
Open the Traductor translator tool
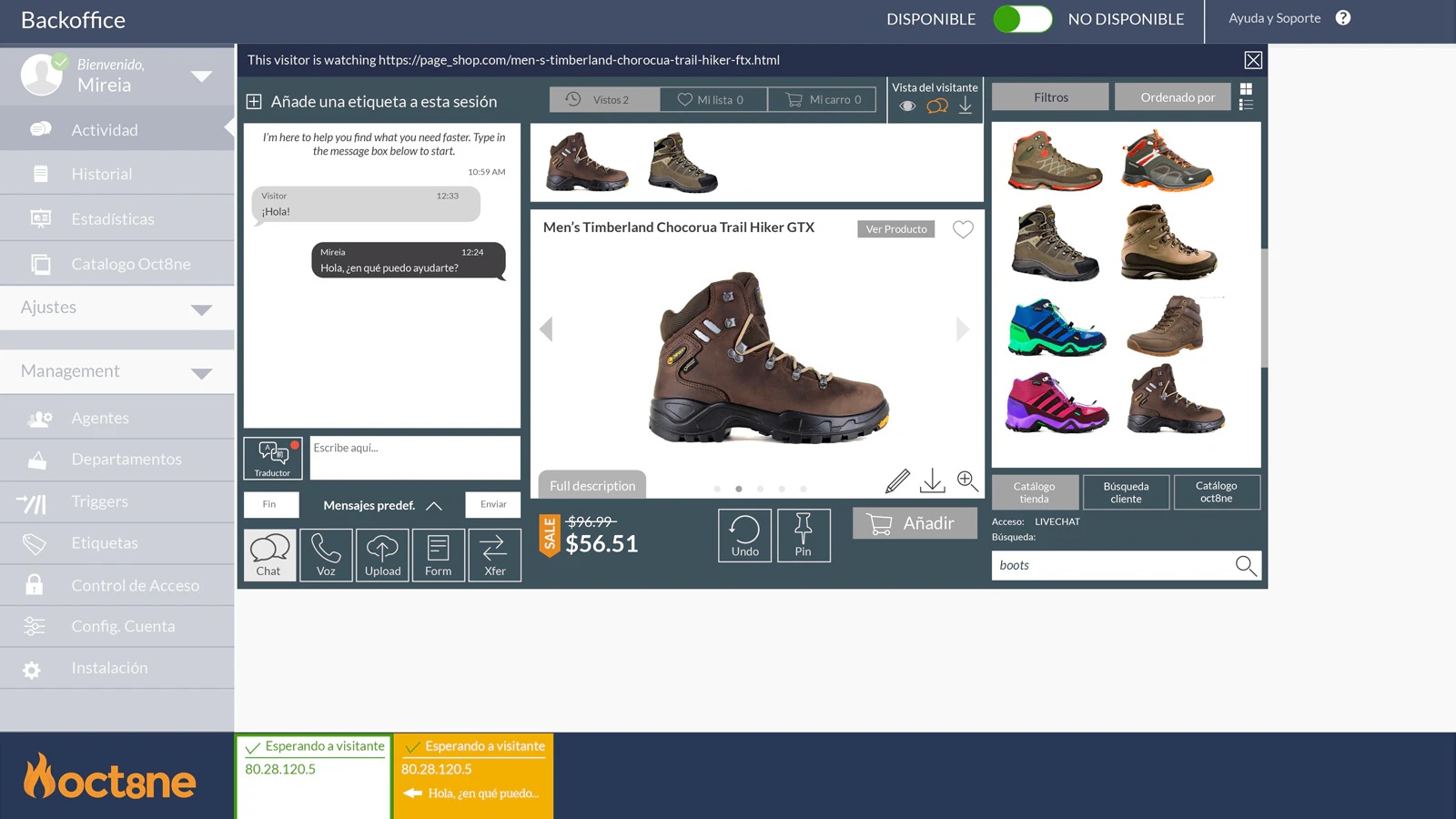[x=273, y=458]
